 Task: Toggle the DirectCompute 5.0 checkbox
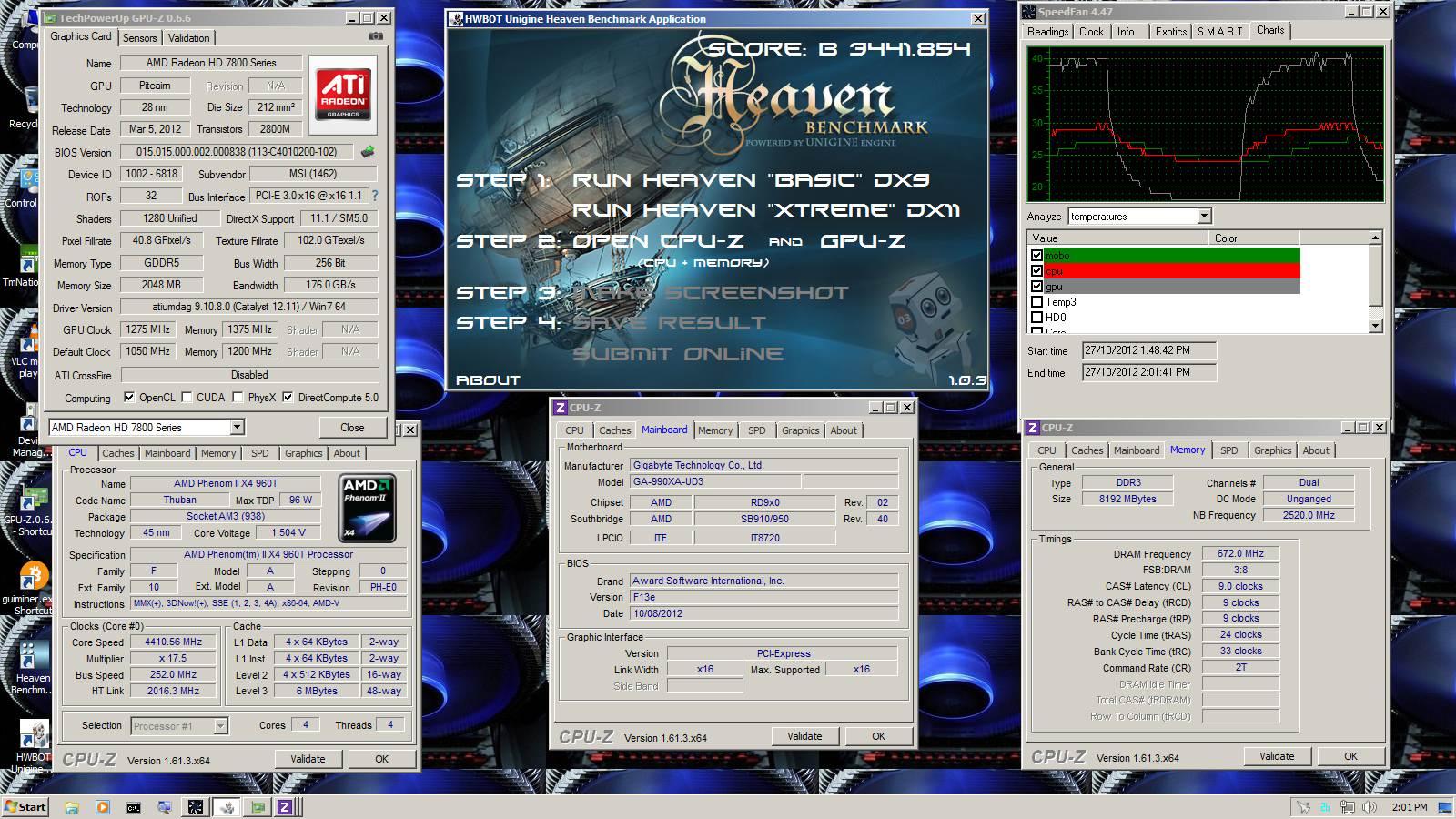point(288,397)
